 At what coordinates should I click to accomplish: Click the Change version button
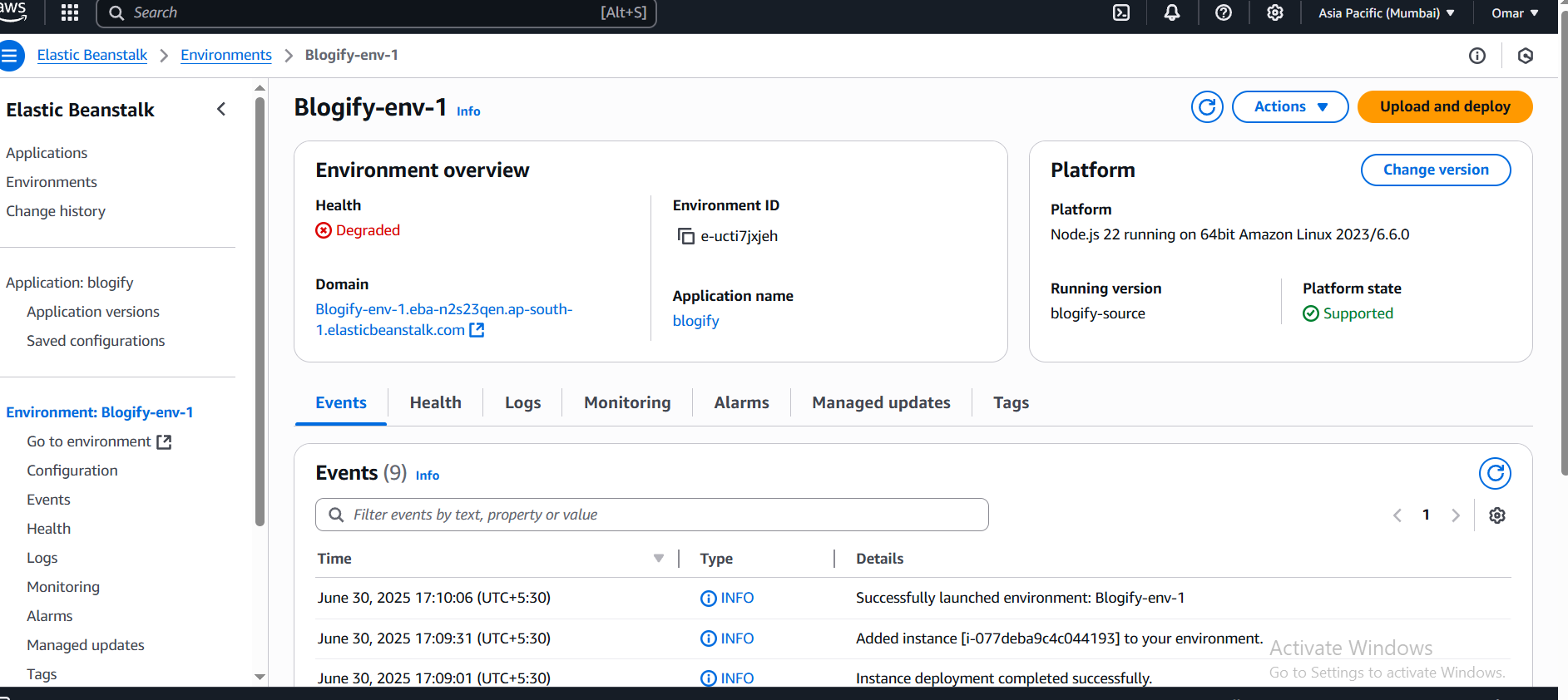click(x=1436, y=170)
